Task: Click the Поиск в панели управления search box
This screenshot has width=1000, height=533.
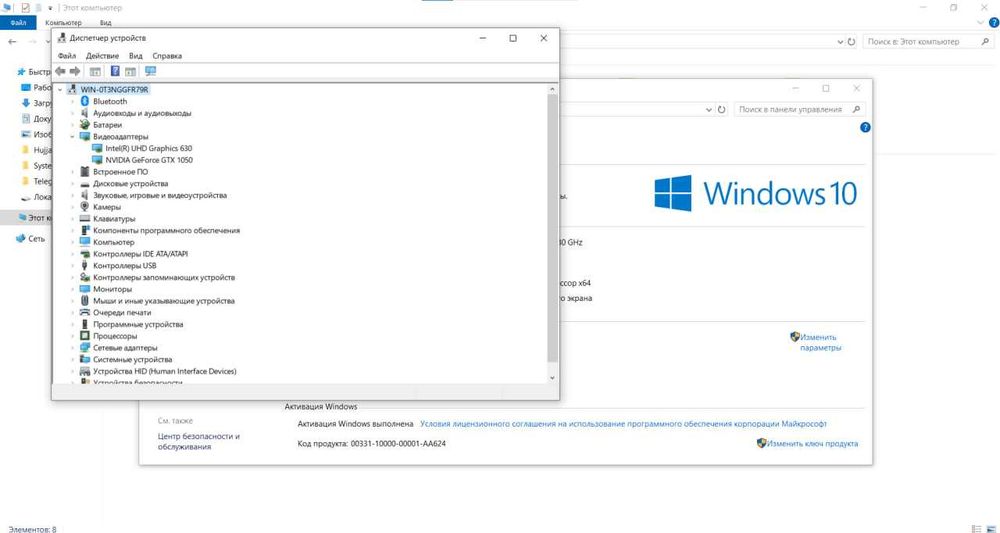Action: (800, 110)
